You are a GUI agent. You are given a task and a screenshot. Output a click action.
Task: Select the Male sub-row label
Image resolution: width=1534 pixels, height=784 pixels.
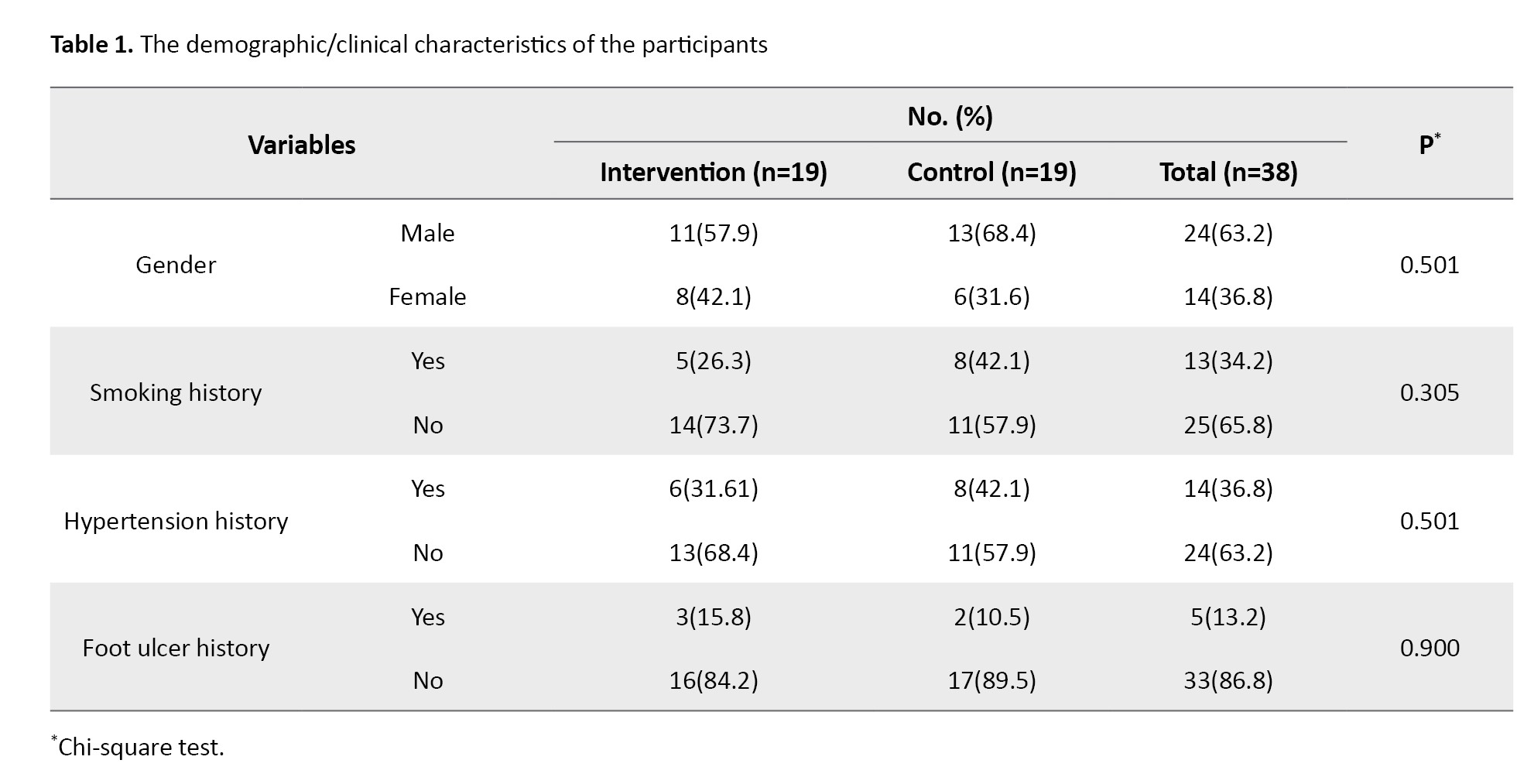[427, 233]
